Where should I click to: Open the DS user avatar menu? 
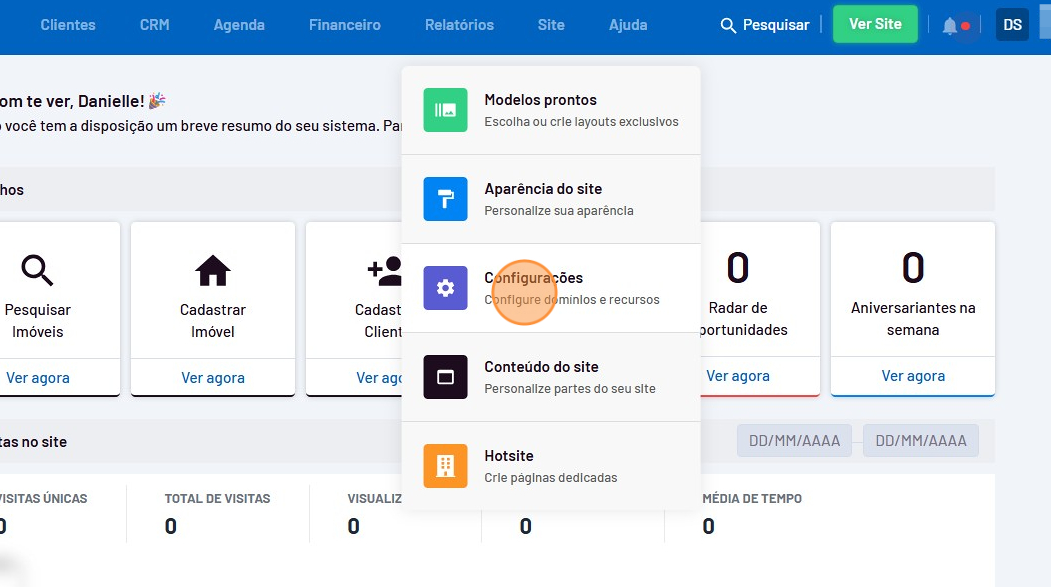[1012, 25]
